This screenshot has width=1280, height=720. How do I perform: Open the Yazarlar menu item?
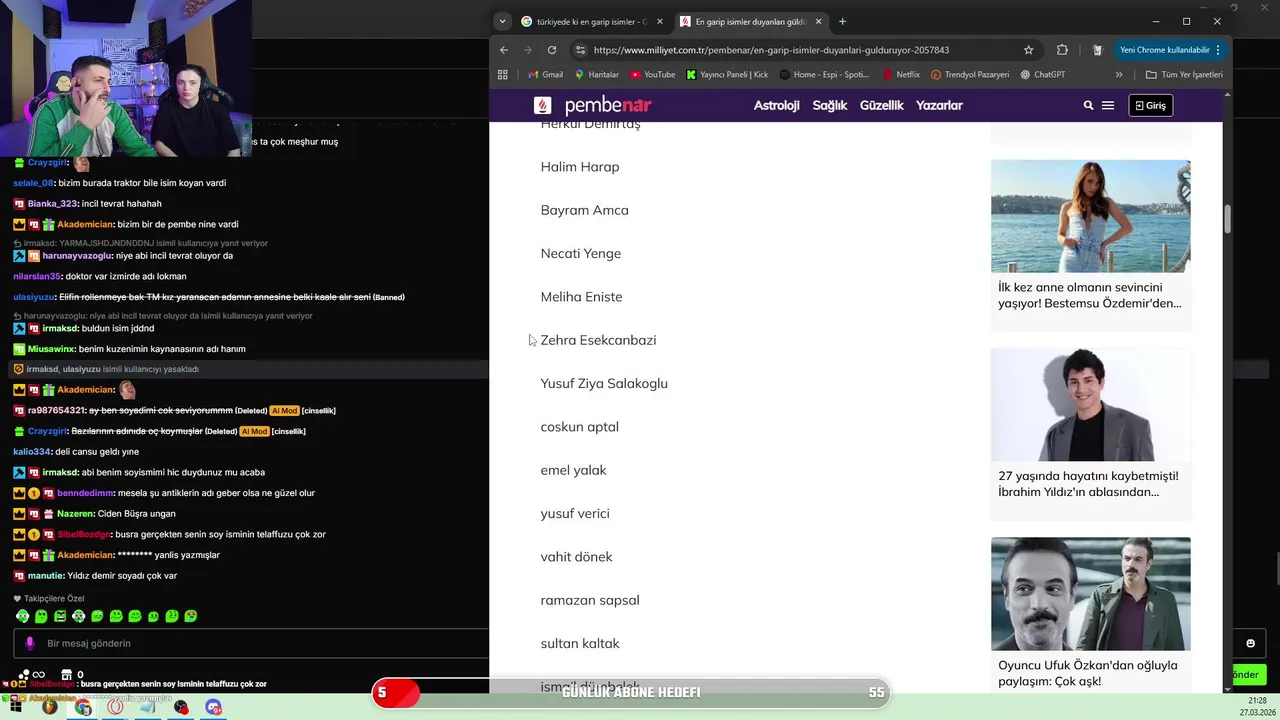[x=939, y=105]
